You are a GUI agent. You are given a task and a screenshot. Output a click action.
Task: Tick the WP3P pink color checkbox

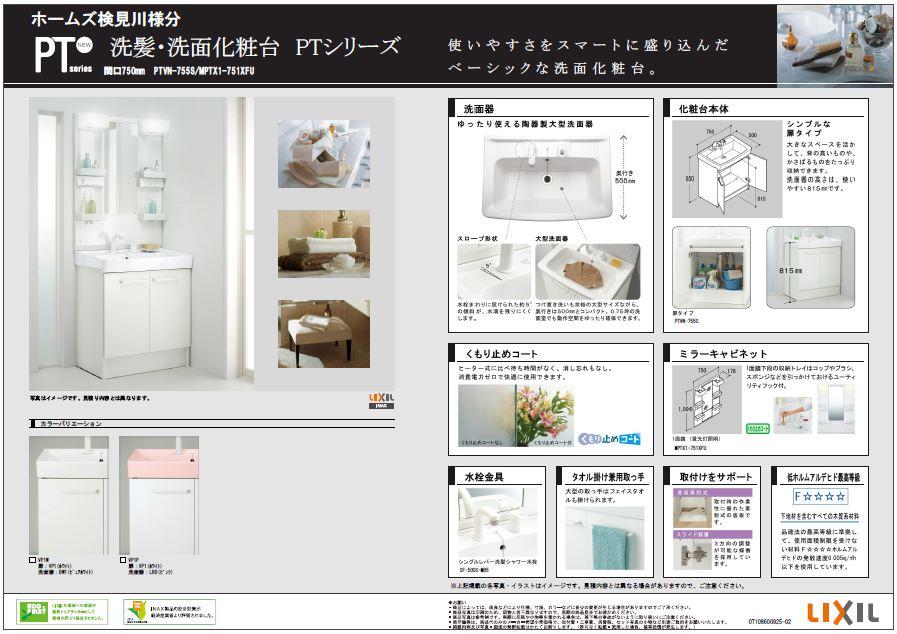click(122, 560)
